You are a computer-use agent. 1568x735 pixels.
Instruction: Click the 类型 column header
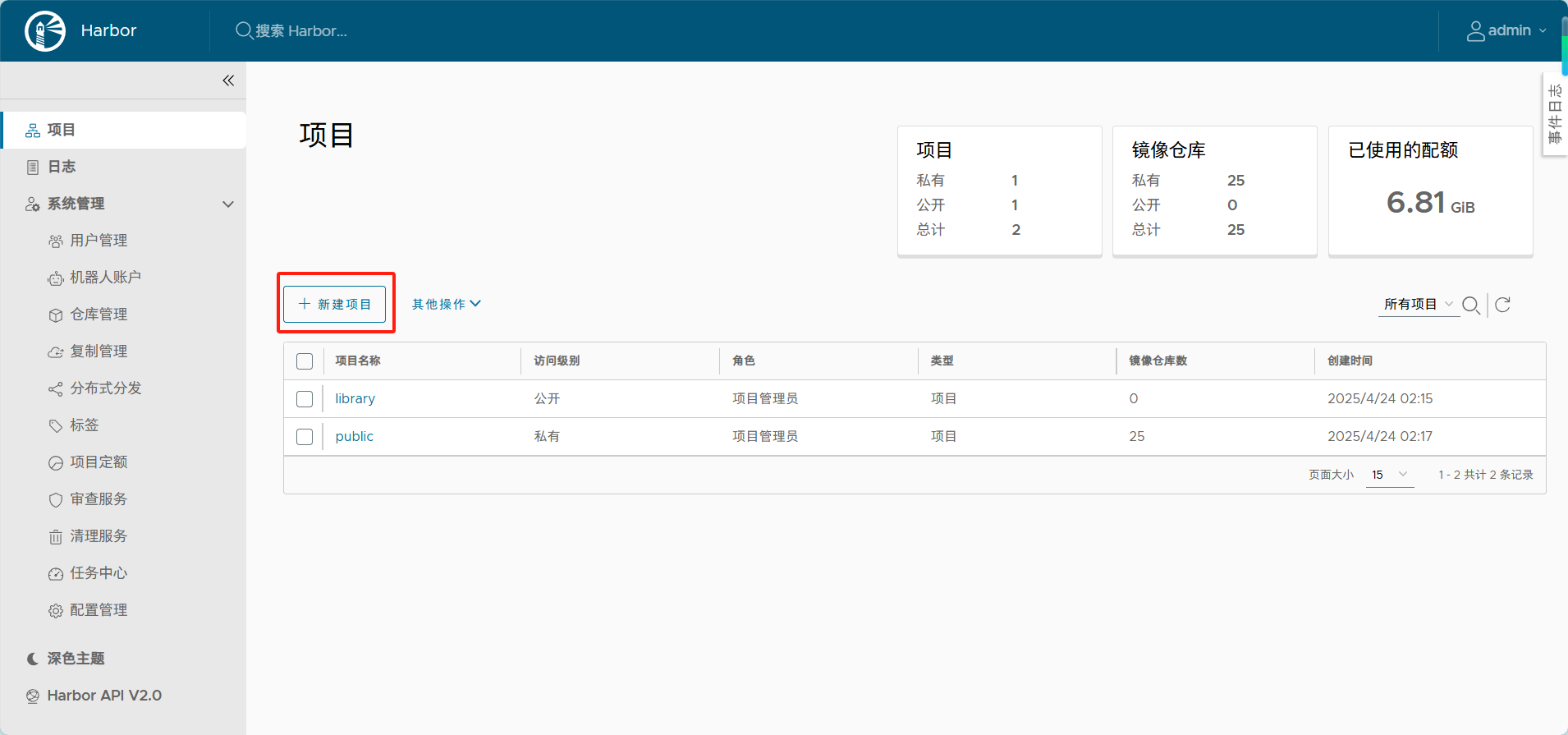click(x=942, y=361)
